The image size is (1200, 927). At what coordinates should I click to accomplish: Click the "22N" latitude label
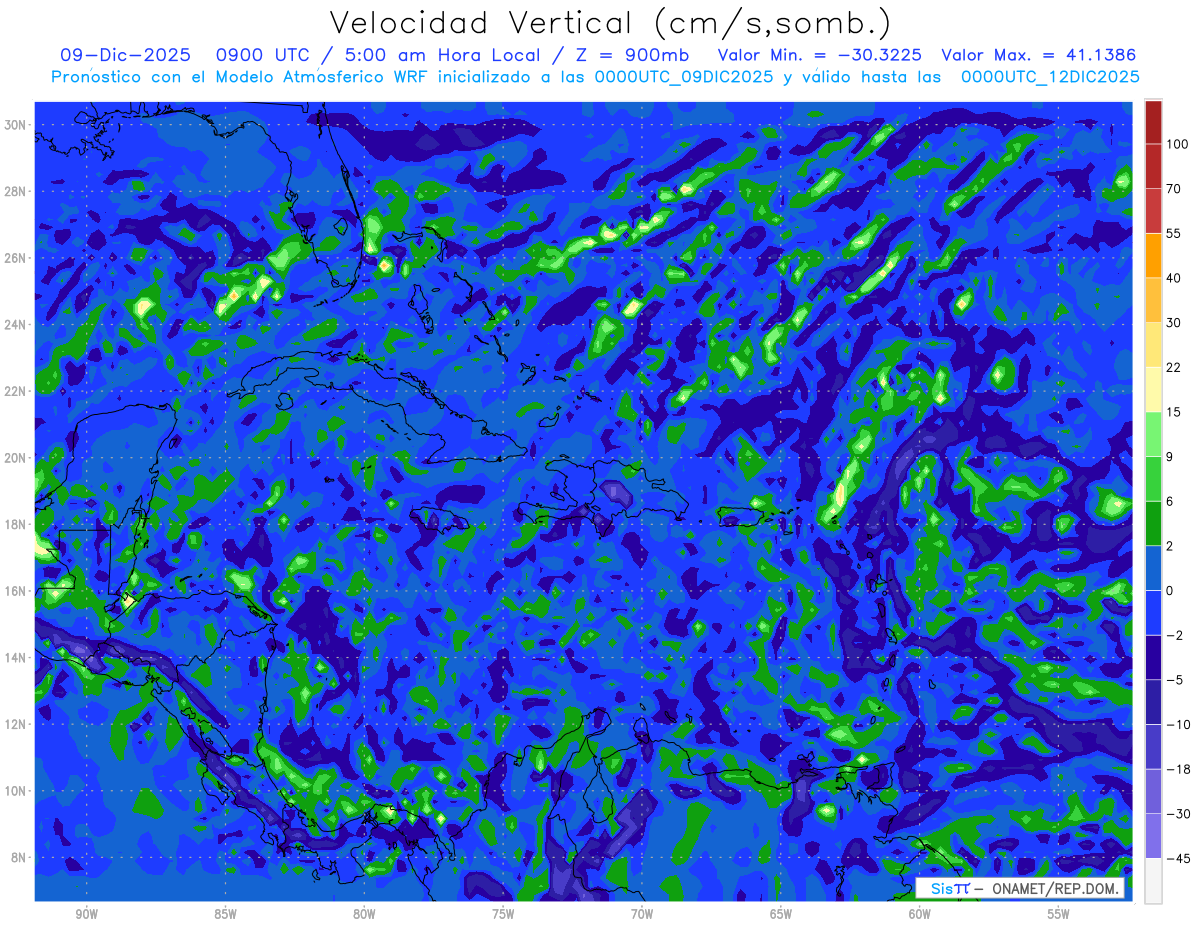tap(16, 391)
